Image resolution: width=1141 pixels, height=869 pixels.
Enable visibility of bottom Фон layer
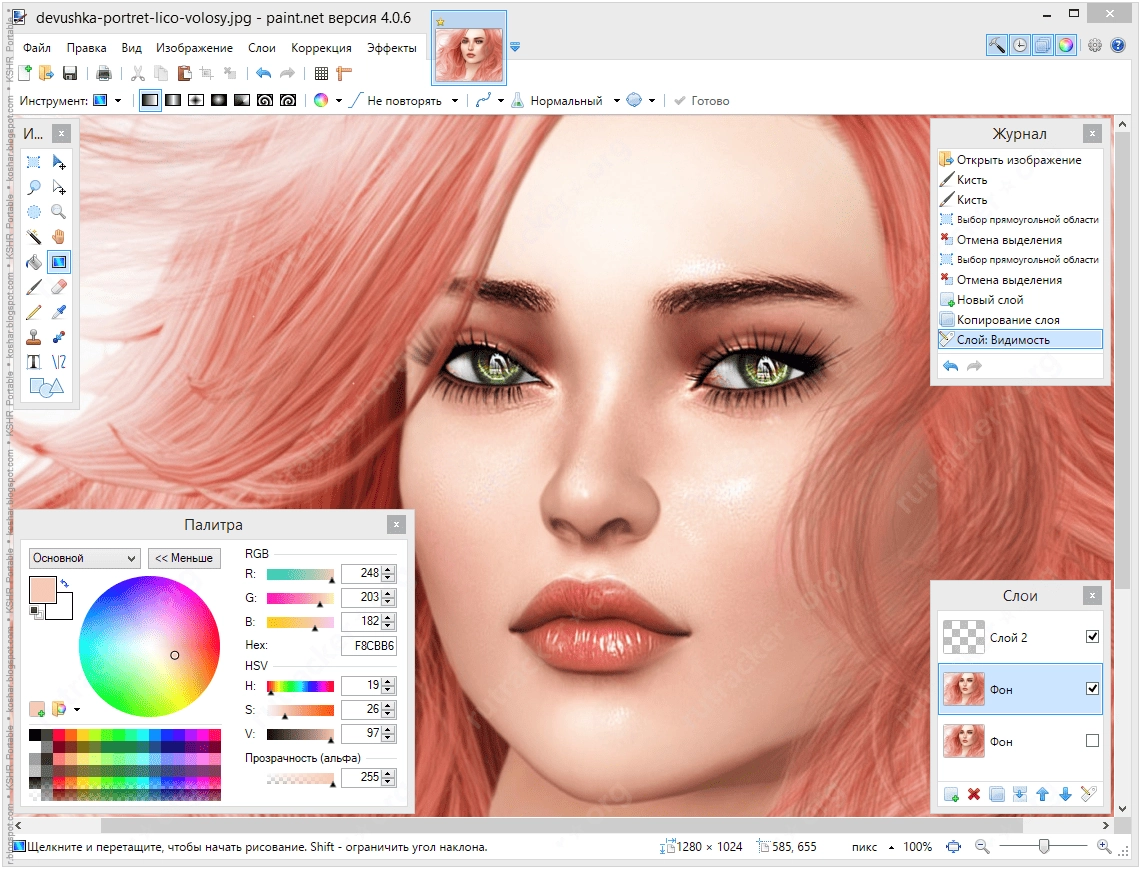click(x=1092, y=741)
